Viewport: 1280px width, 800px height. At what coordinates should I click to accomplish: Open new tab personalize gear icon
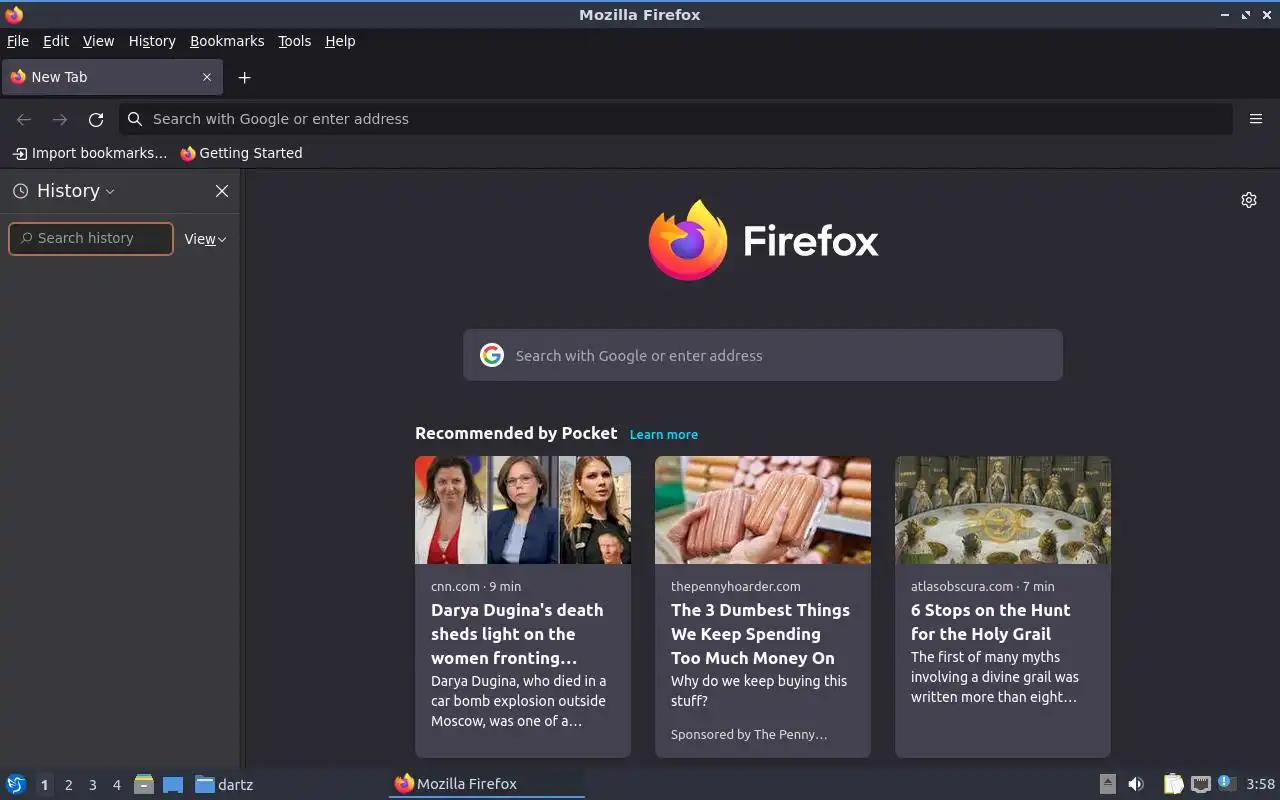click(1249, 200)
